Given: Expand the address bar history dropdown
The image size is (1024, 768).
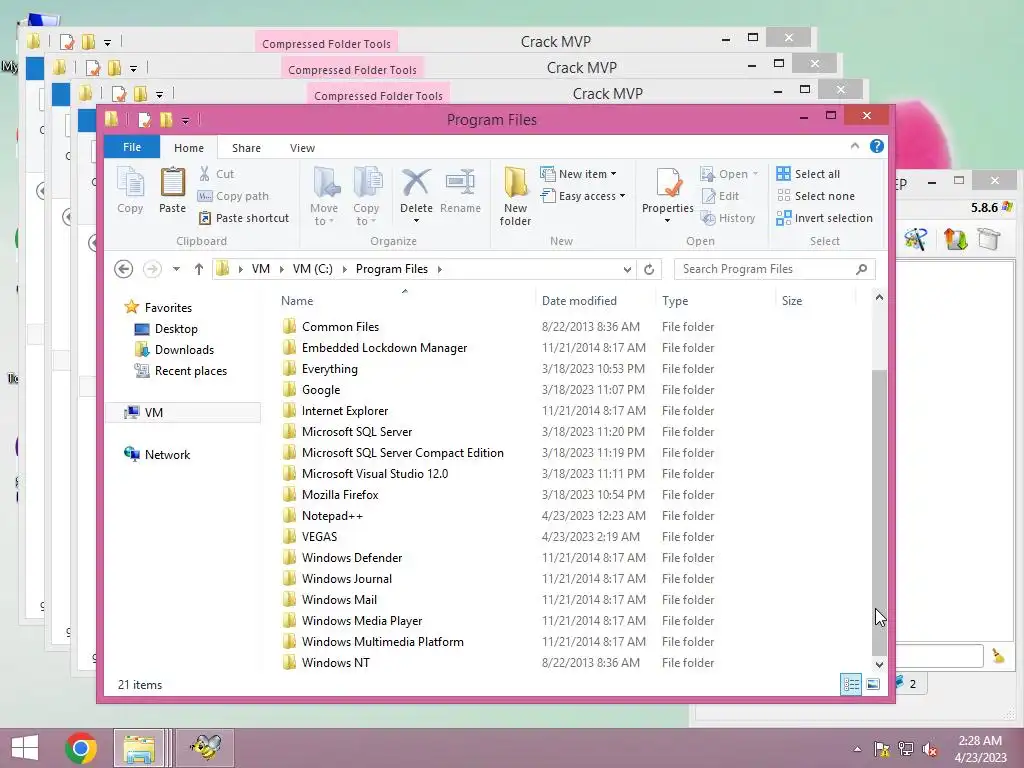Looking at the screenshot, I should (x=627, y=269).
